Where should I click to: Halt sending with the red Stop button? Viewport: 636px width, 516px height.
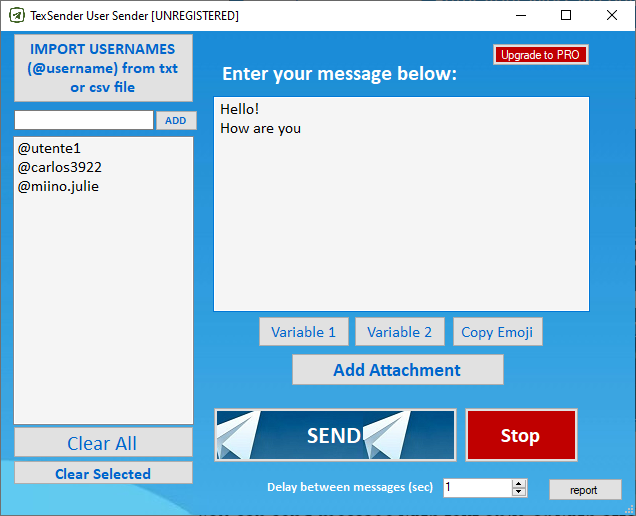[x=521, y=435]
